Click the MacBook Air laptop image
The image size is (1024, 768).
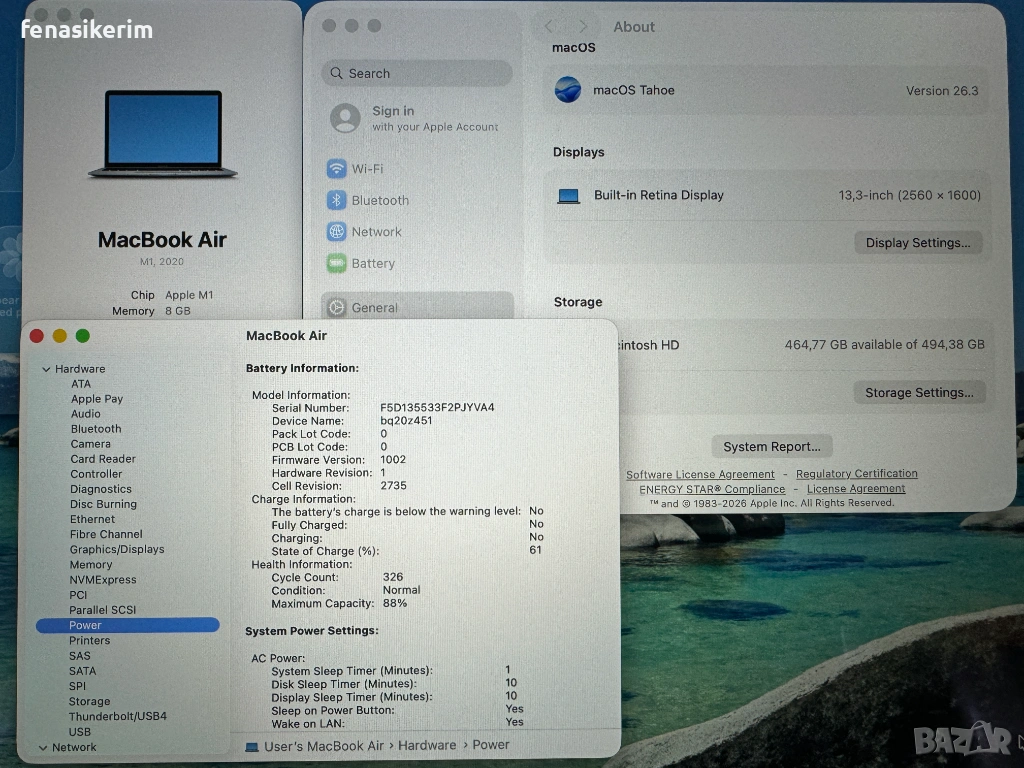pyautogui.click(x=163, y=134)
